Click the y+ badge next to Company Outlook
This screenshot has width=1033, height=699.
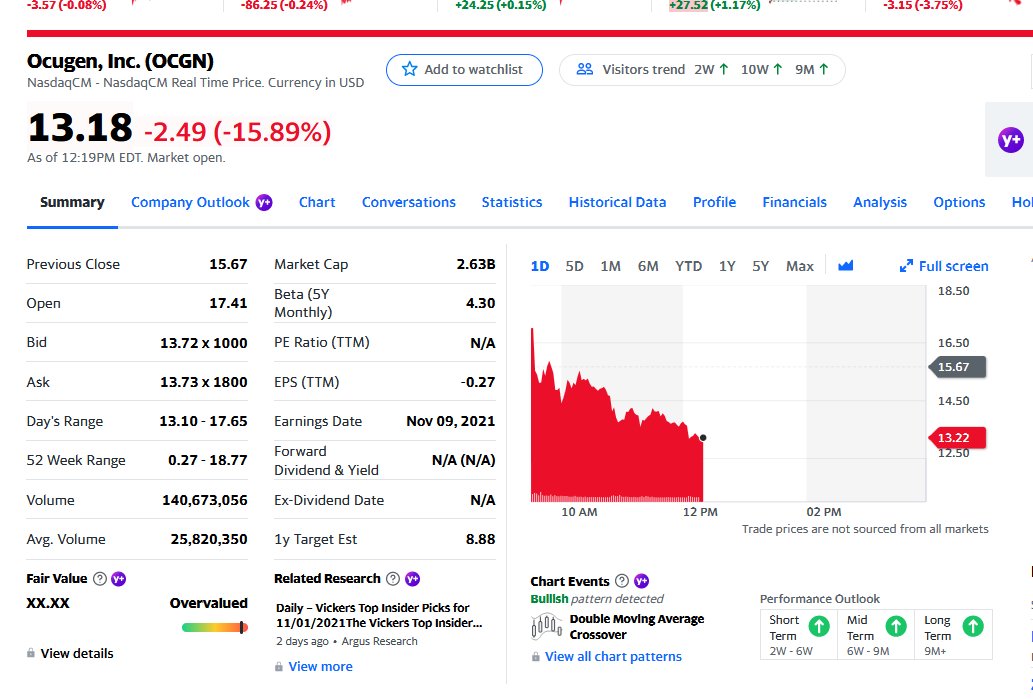pyautogui.click(x=264, y=202)
